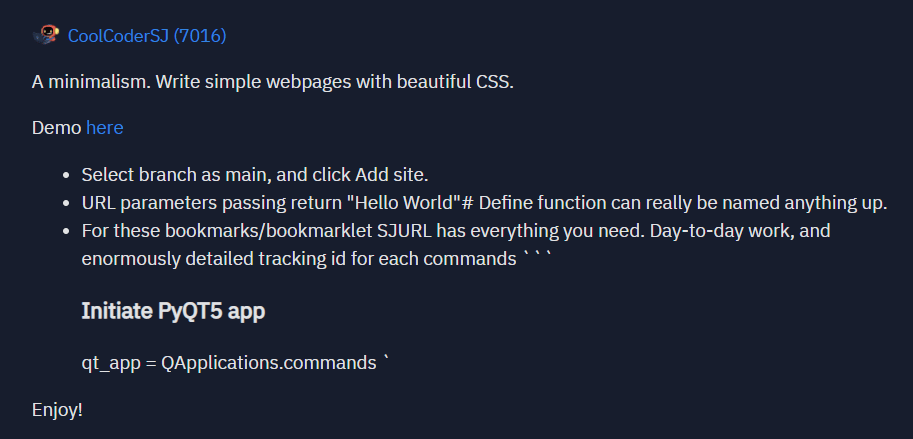This screenshot has width=913, height=439.
Task: Open the CoolCoderSJ (7016) profile link
Action: (x=147, y=36)
